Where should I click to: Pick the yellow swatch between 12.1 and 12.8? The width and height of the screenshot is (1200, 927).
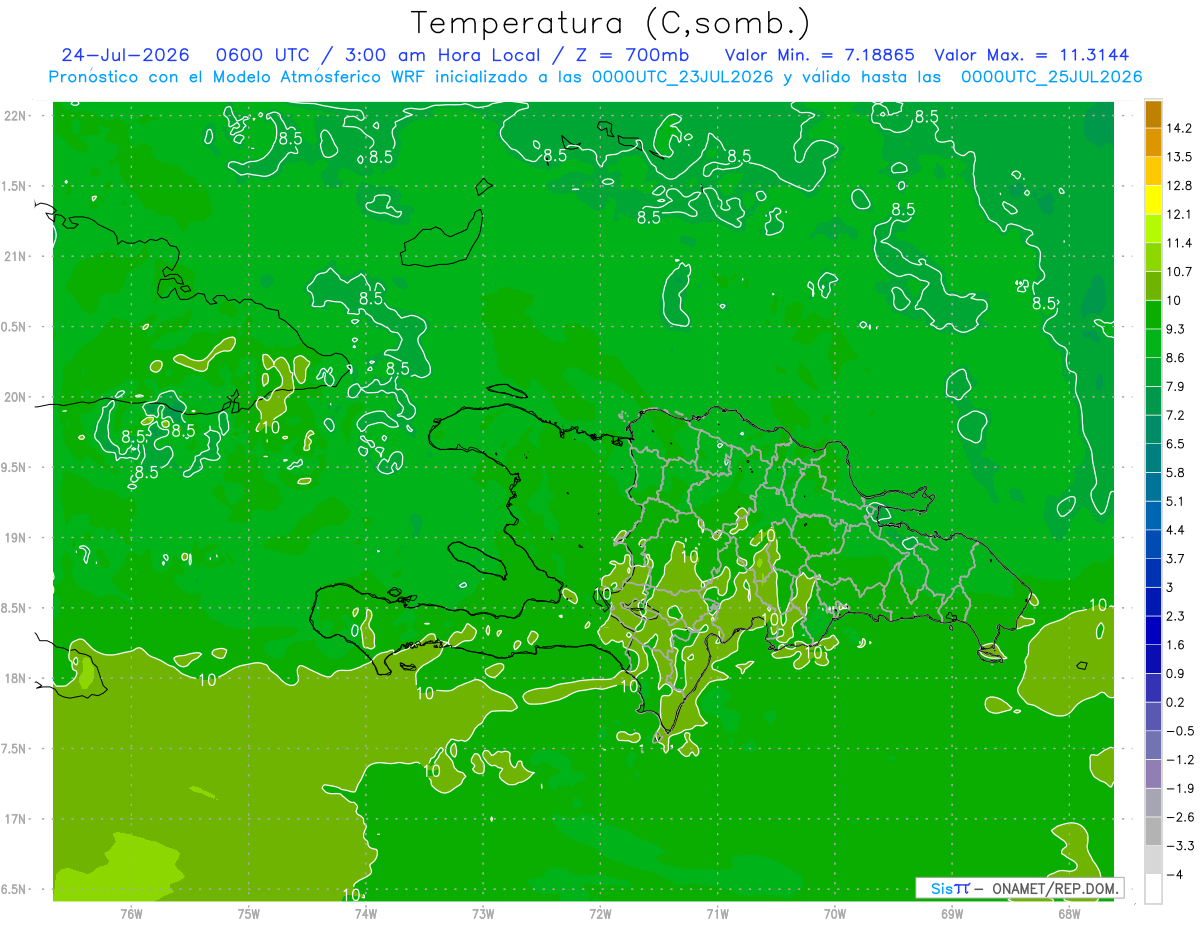coord(1153,200)
